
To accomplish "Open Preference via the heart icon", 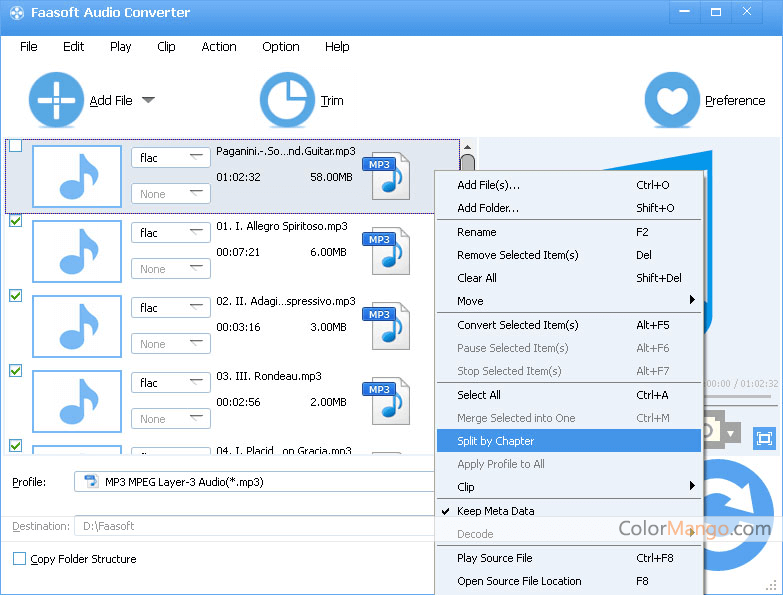I will tap(672, 100).
